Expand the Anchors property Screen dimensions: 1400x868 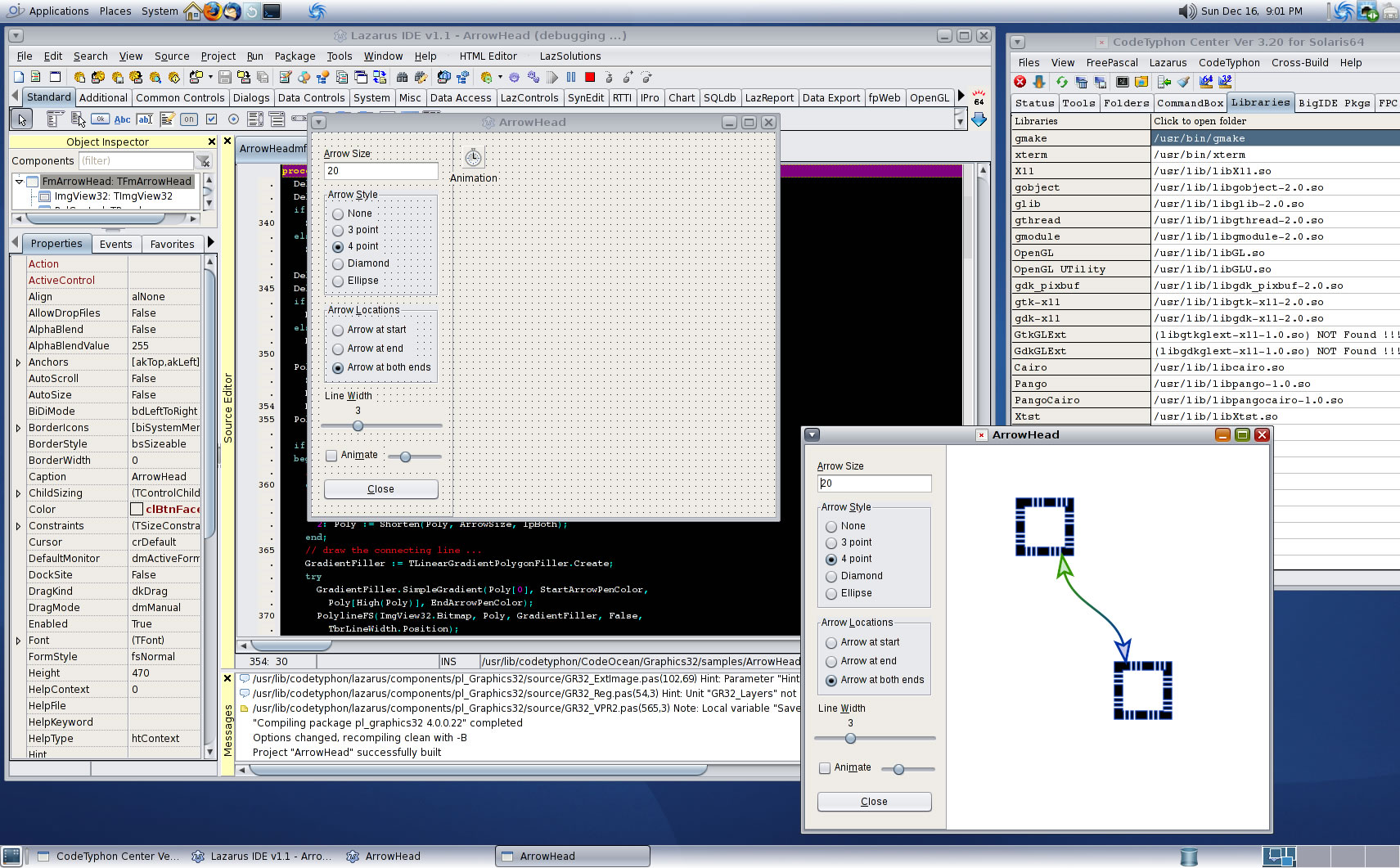coord(18,362)
